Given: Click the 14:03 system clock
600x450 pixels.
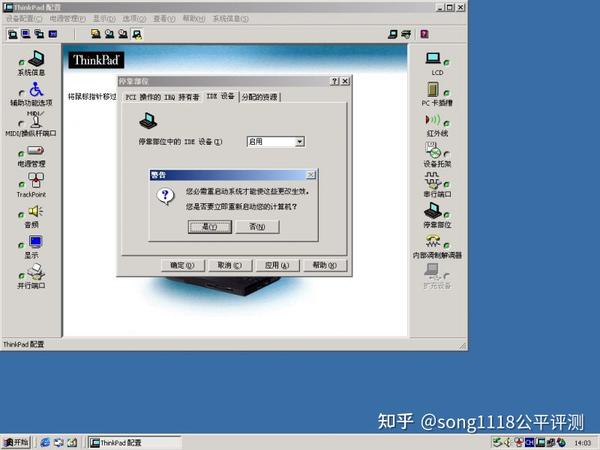Looking at the screenshot, I should 582,443.
